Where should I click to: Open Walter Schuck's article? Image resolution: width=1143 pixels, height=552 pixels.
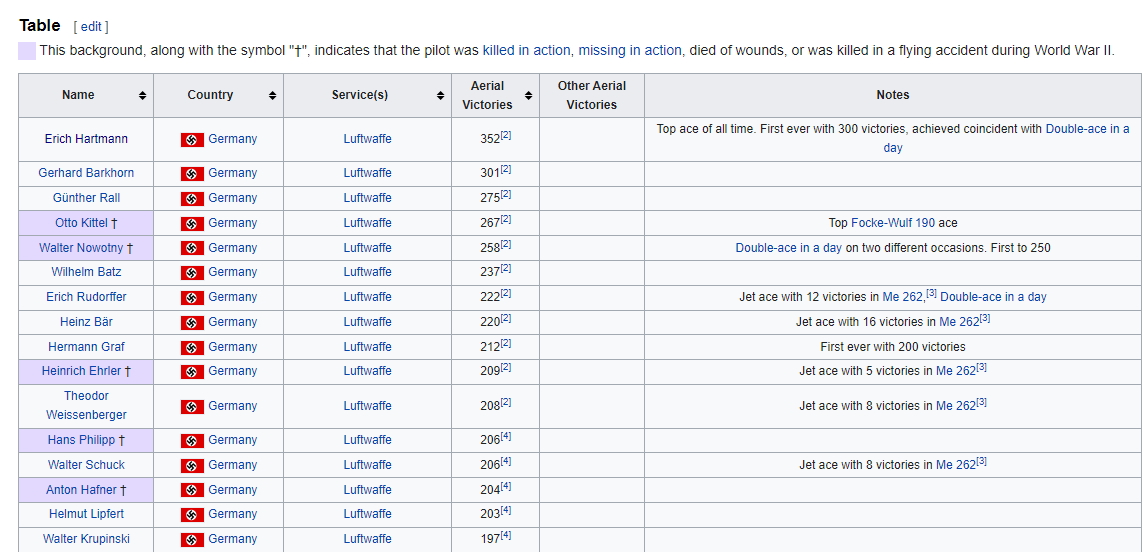click(86, 464)
